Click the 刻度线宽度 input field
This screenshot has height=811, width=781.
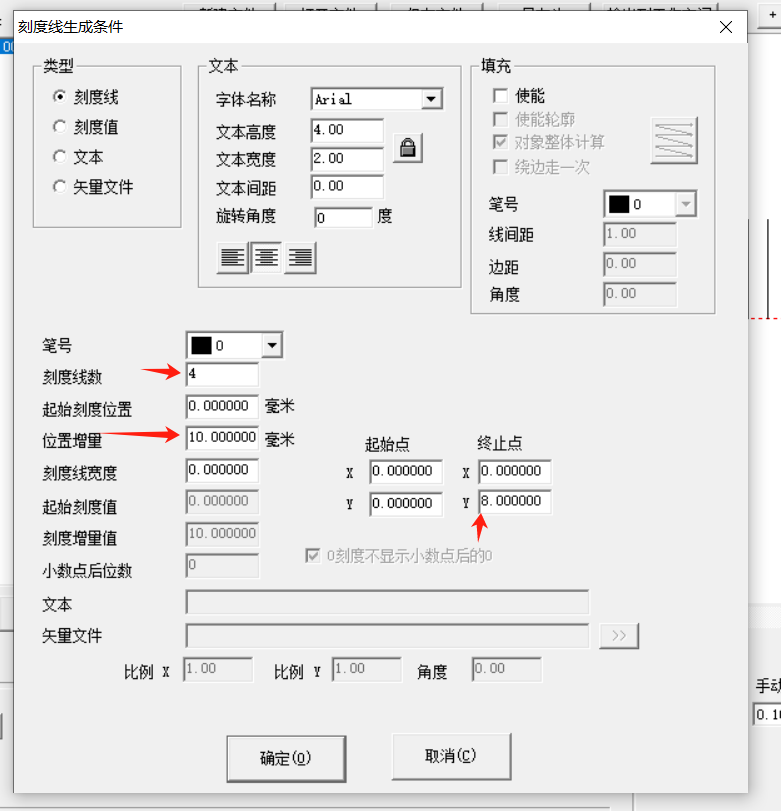(222, 470)
